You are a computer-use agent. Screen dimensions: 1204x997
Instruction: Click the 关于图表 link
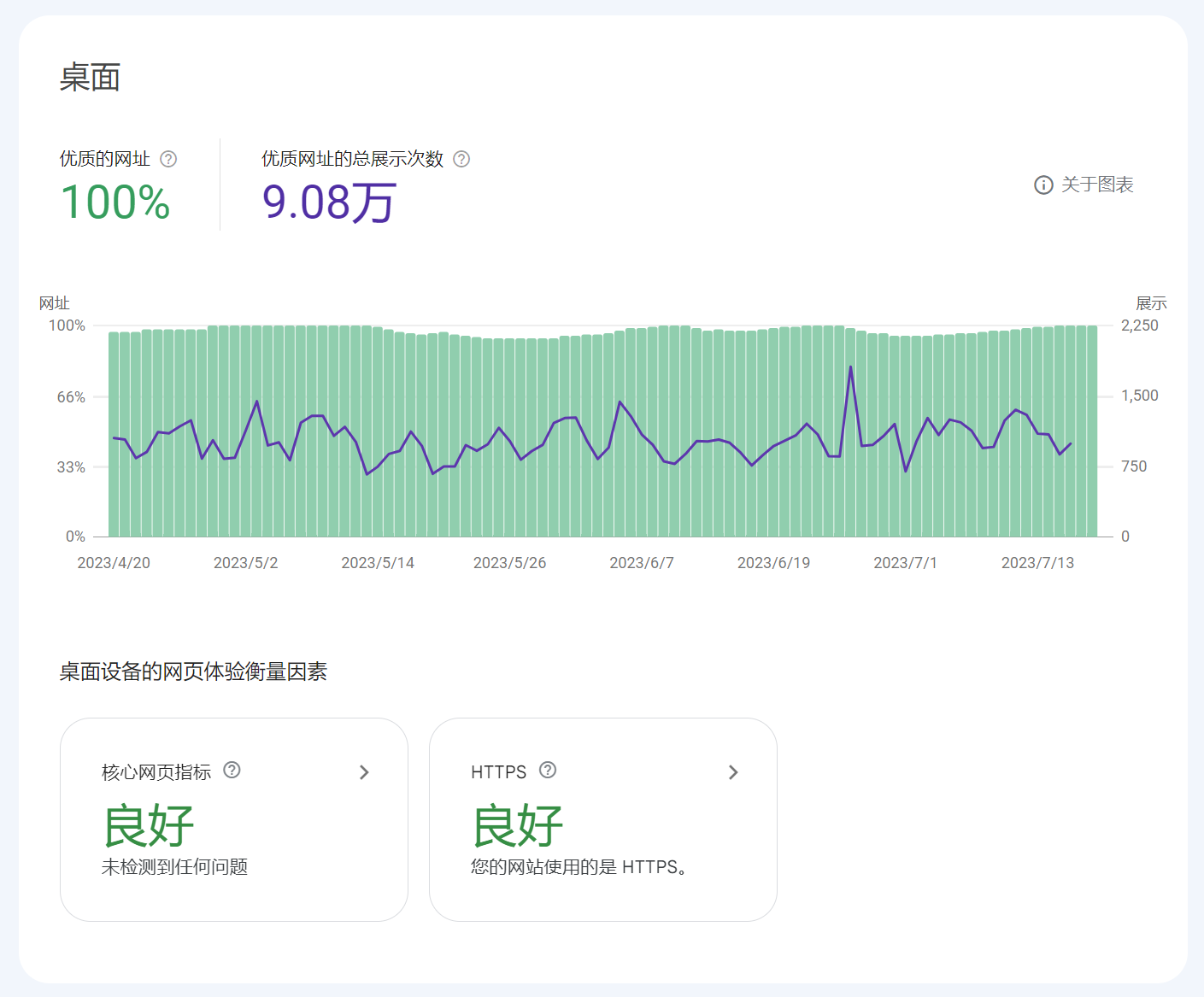coord(1096,185)
